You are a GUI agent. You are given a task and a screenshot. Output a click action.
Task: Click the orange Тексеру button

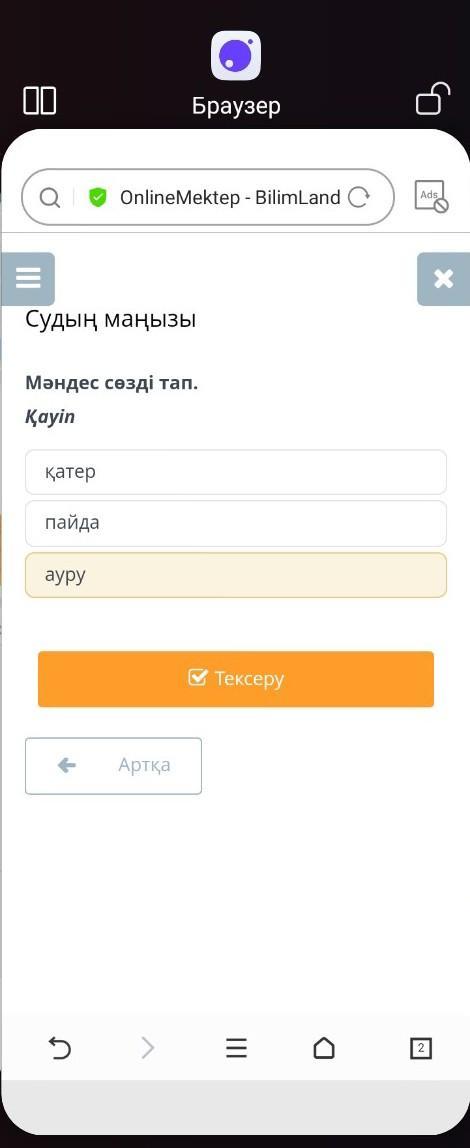[x=236, y=679]
